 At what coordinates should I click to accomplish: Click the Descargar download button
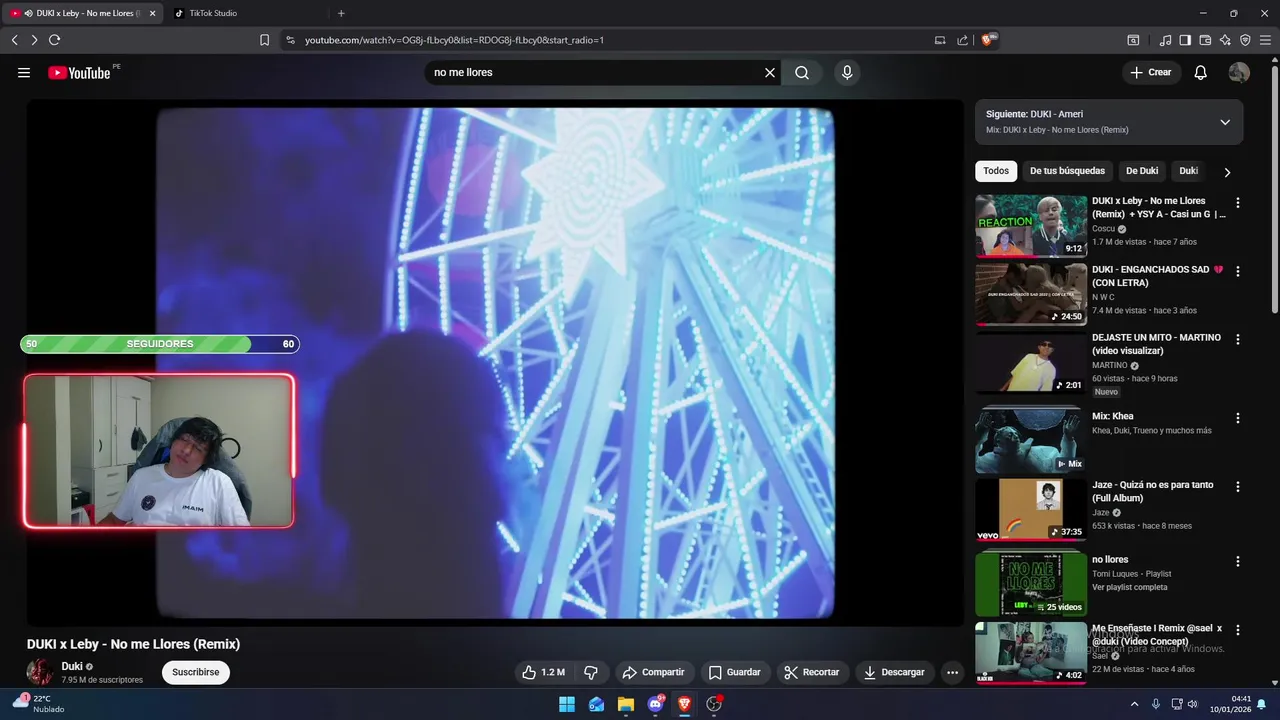point(895,672)
